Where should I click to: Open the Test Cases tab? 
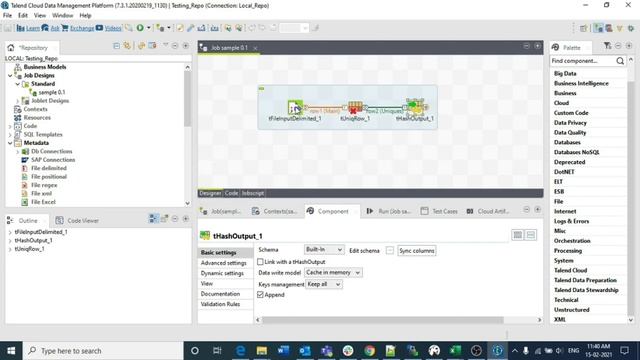pyautogui.click(x=439, y=211)
